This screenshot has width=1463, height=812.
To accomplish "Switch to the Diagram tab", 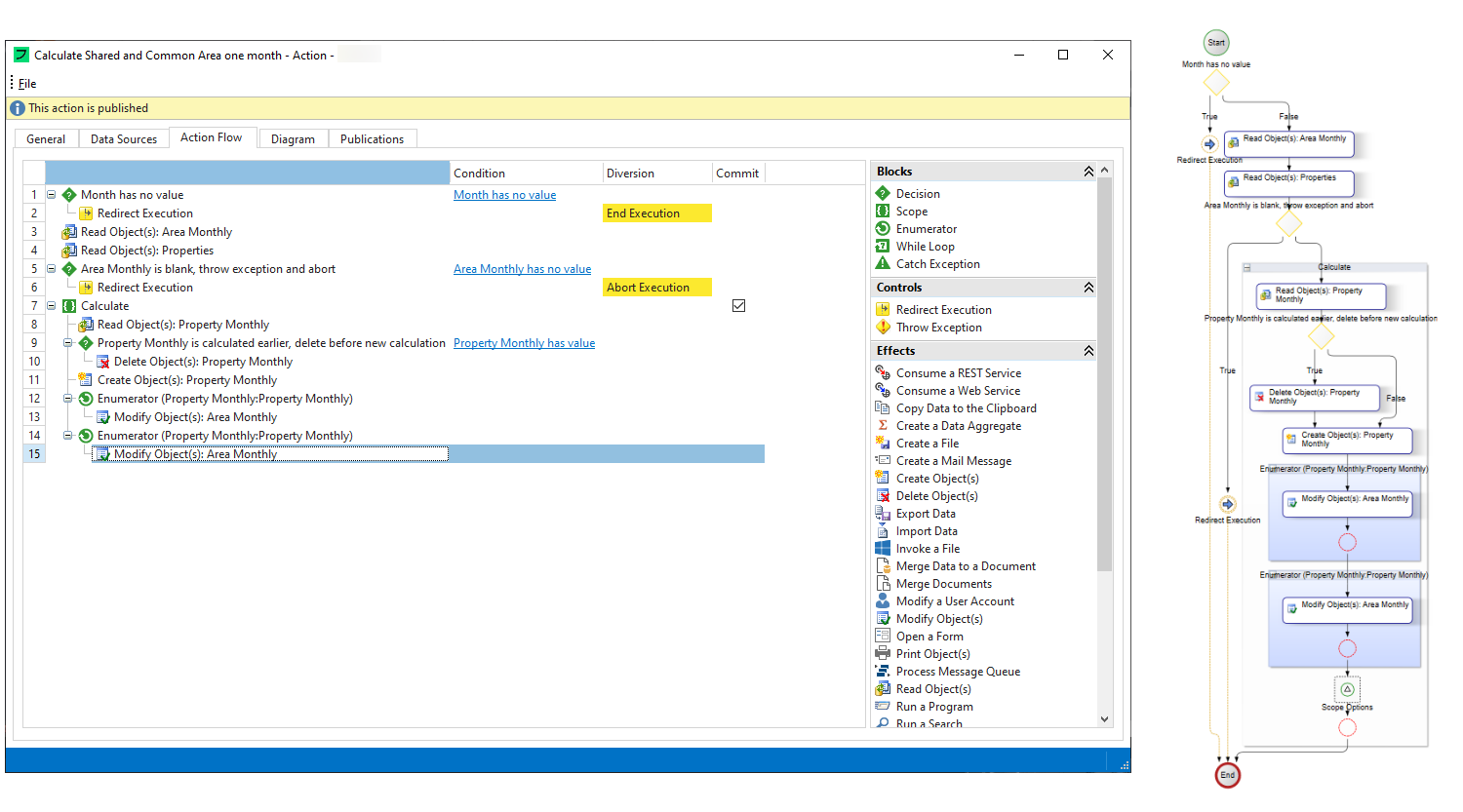I will click(293, 139).
